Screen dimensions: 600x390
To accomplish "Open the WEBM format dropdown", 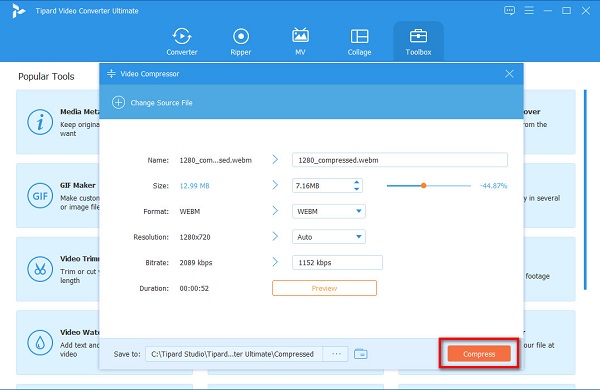I will [x=329, y=211].
